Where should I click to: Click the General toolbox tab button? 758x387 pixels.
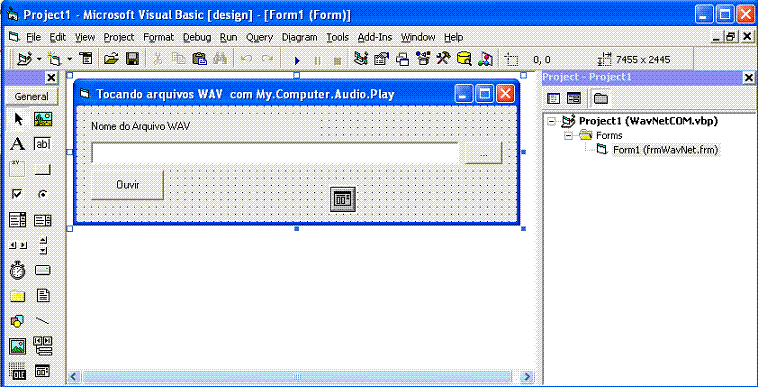click(x=31, y=96)
